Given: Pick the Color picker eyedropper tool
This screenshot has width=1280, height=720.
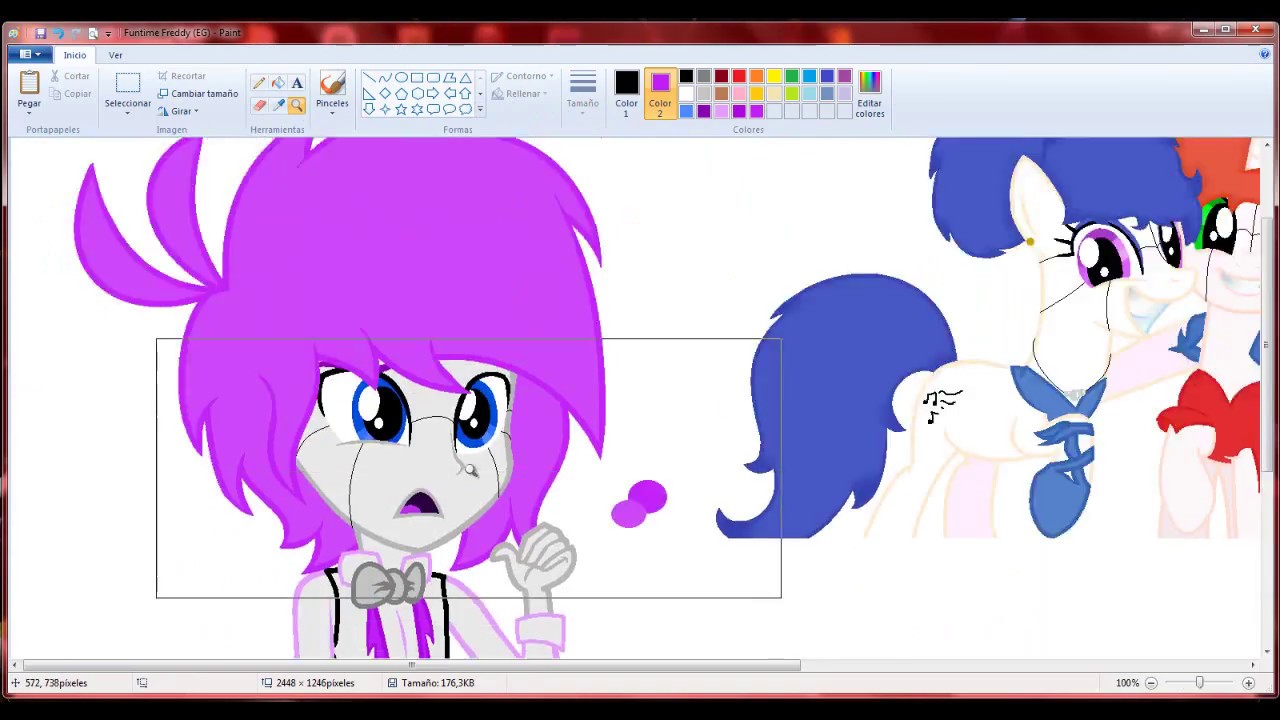Looking at the screenshot, I should click(x=278, y=105).
